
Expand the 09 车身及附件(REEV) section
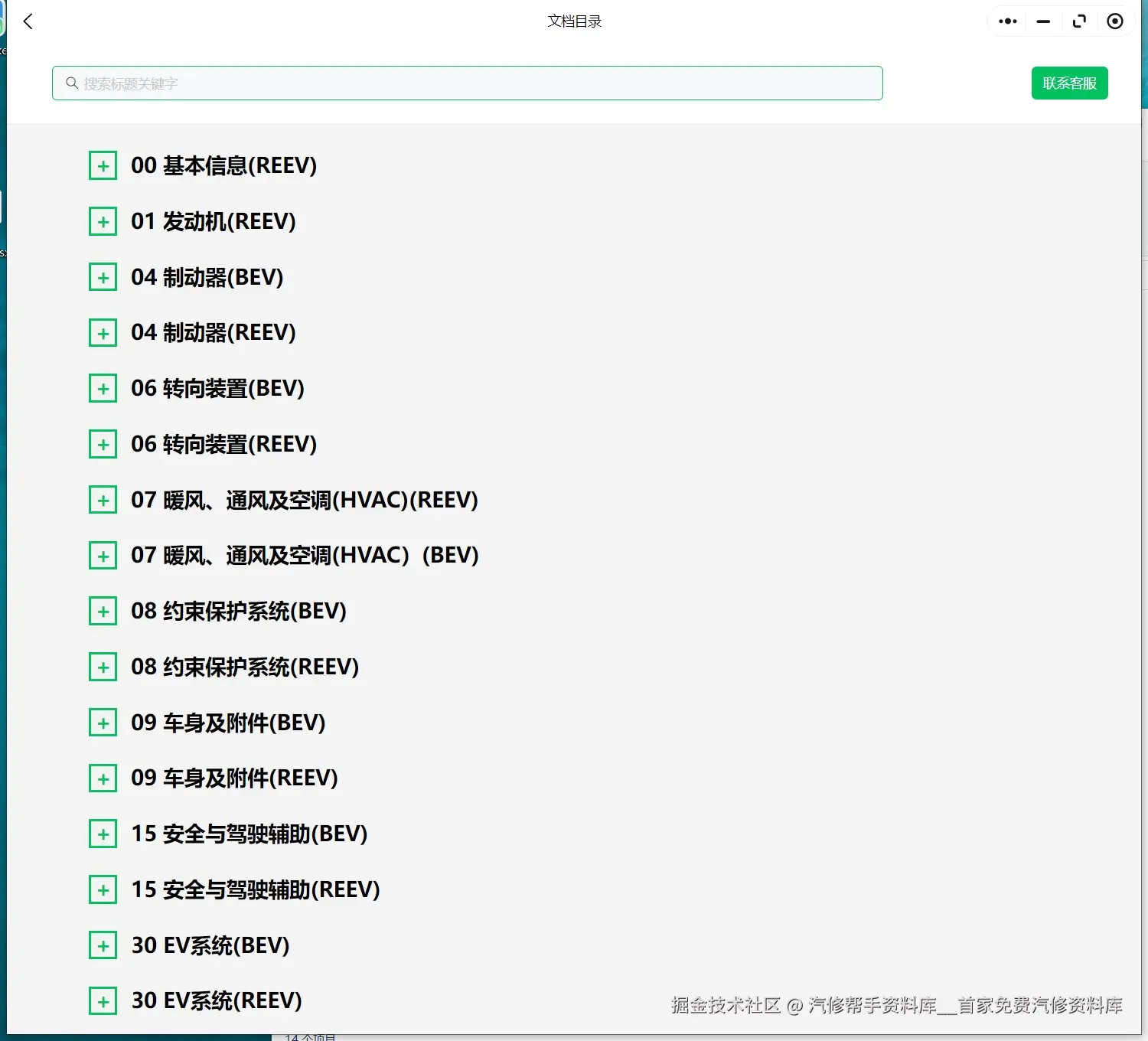[103, 778]
